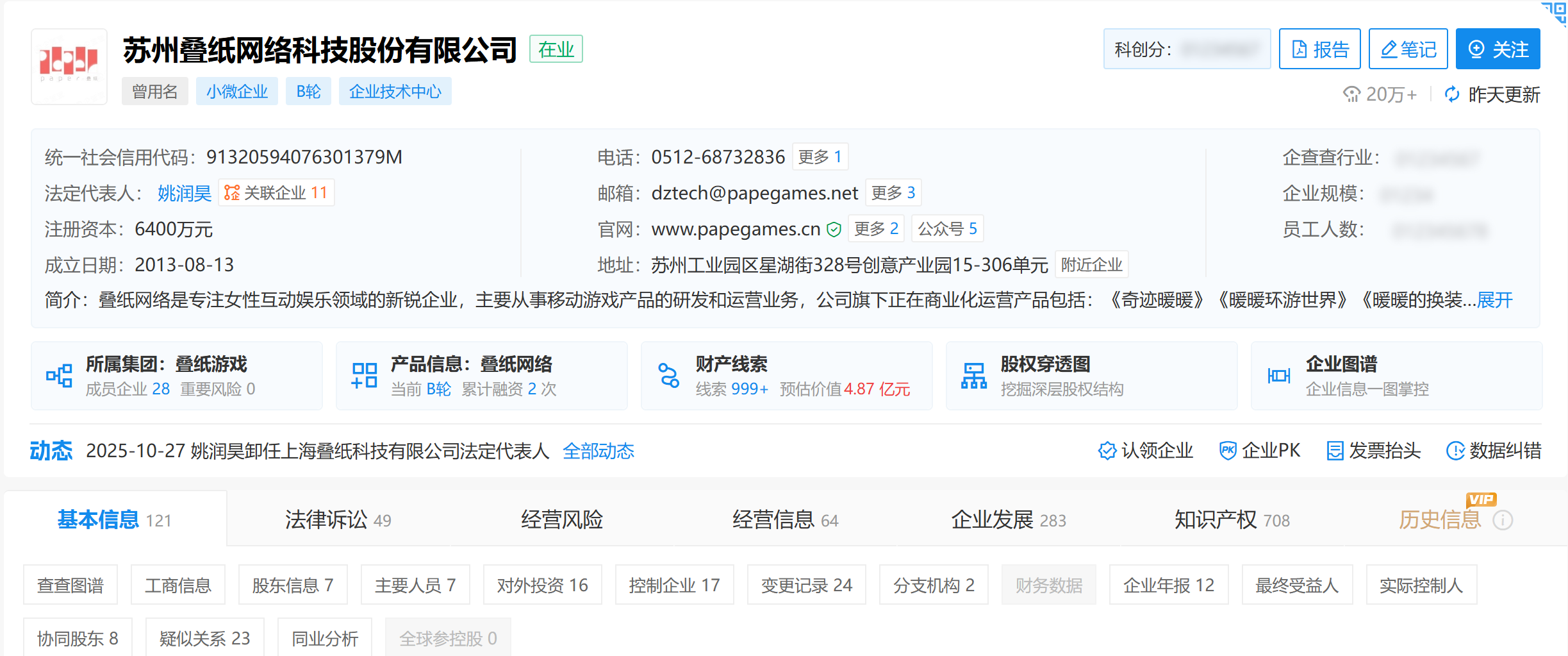Viewport: 1568px width, 656px height.
Task: Open the 知识产权 tab
Action: [x=1231, y=519]
